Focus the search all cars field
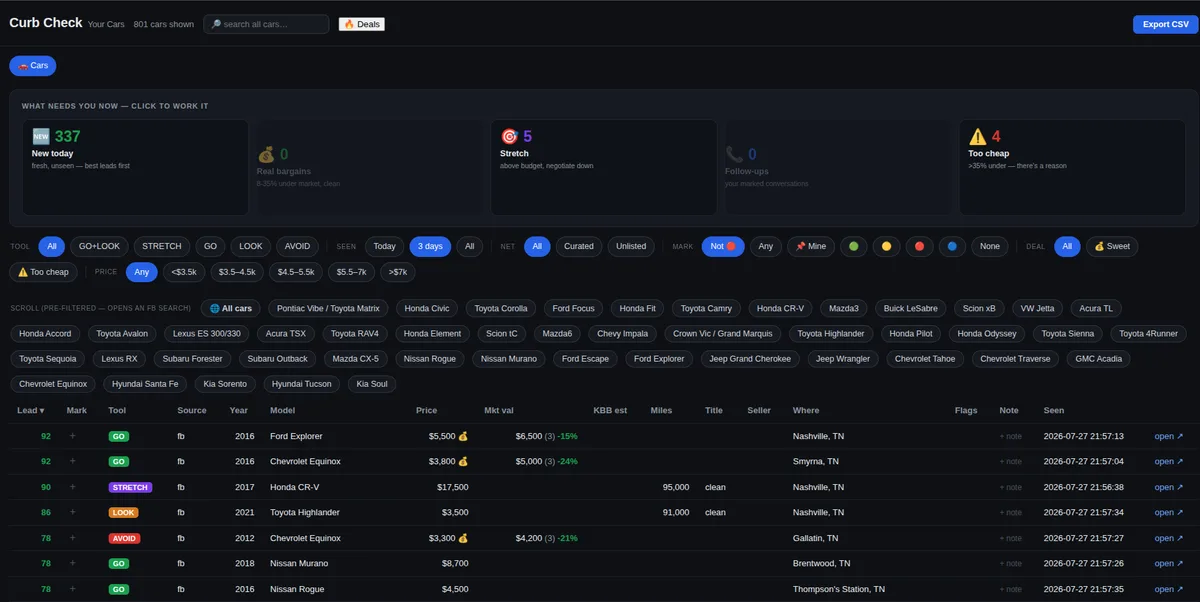 [x=266, y=24]
